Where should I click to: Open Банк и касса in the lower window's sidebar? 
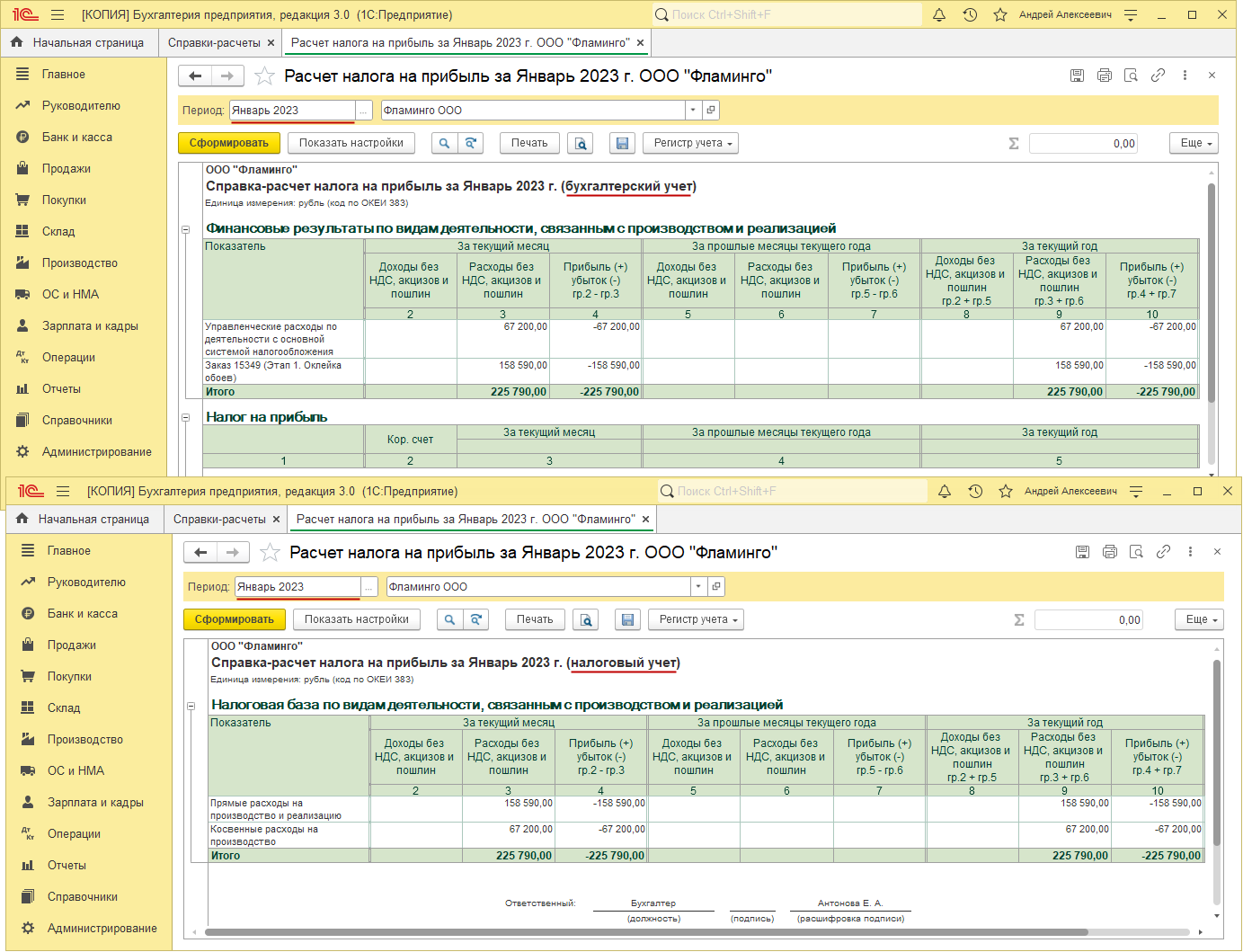point(83,613)
